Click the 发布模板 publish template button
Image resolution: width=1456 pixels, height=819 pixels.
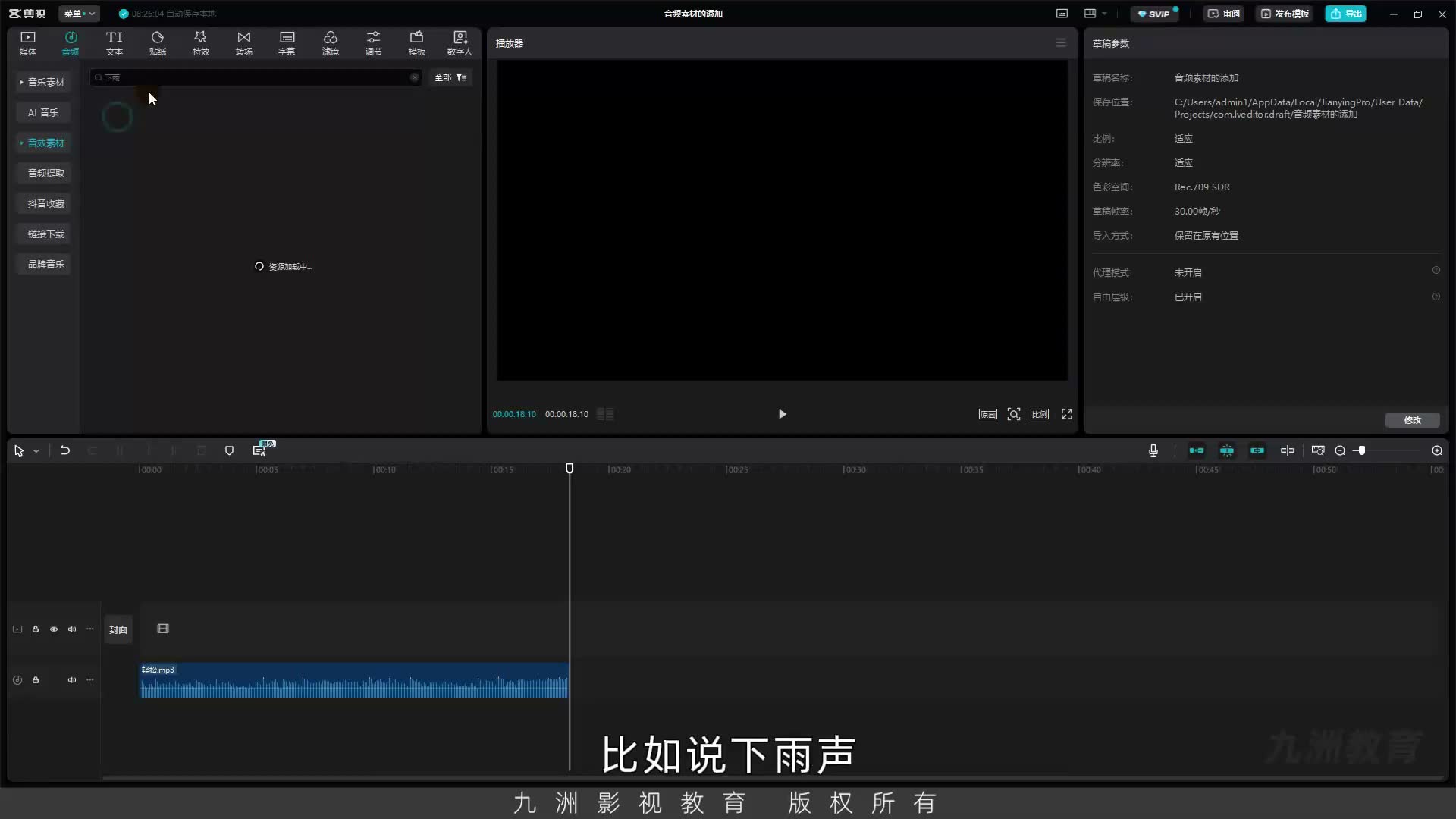pyautogui.click(x=1285, y=14)
